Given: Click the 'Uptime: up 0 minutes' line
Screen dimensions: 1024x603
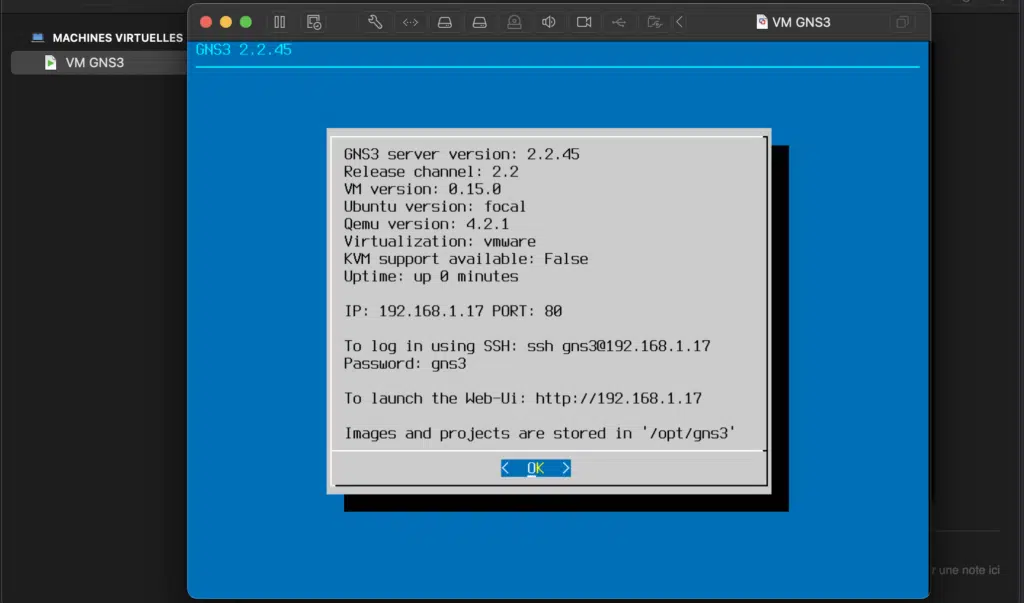Looking at the screenshot, I should point(431,276).
